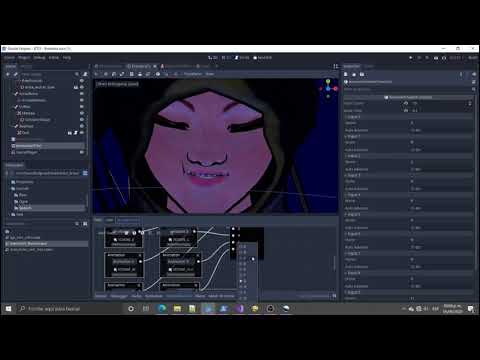This screenshot has width=480, height=360.
Task: Toggle visibility eye of AnimationPlayer node
Action: pyautogui.click(x=82, y=152)
